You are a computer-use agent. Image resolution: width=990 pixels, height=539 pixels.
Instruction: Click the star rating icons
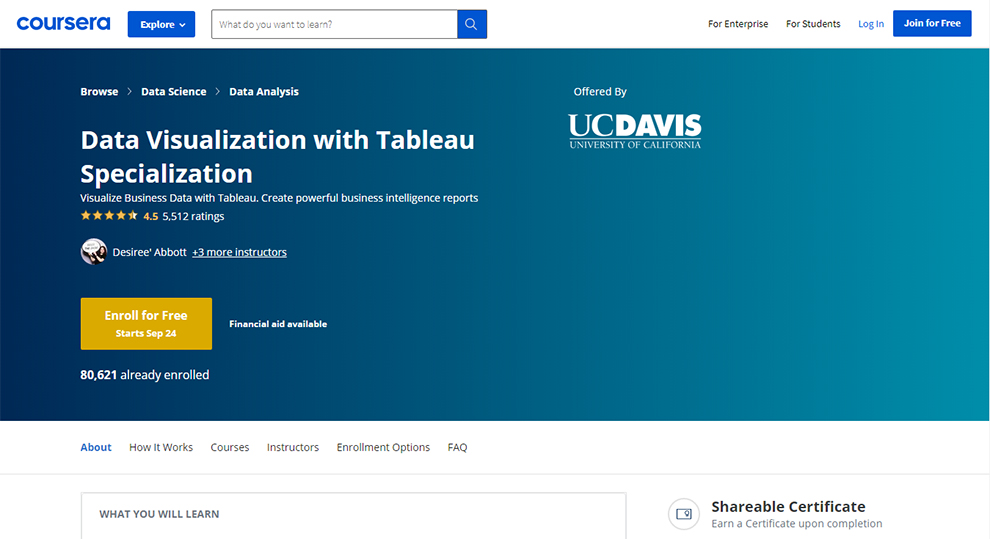(x=109, y=216)
